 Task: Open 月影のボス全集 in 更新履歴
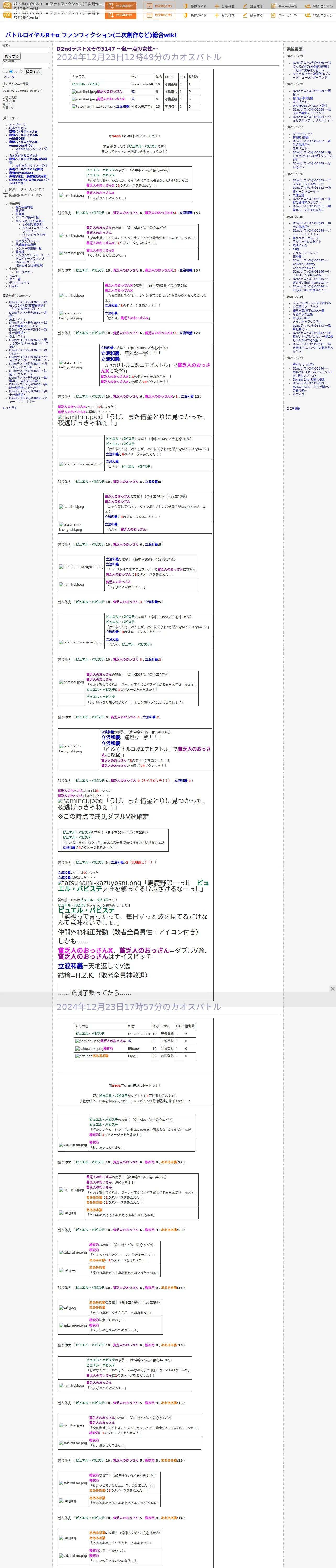tap(303, 314)
